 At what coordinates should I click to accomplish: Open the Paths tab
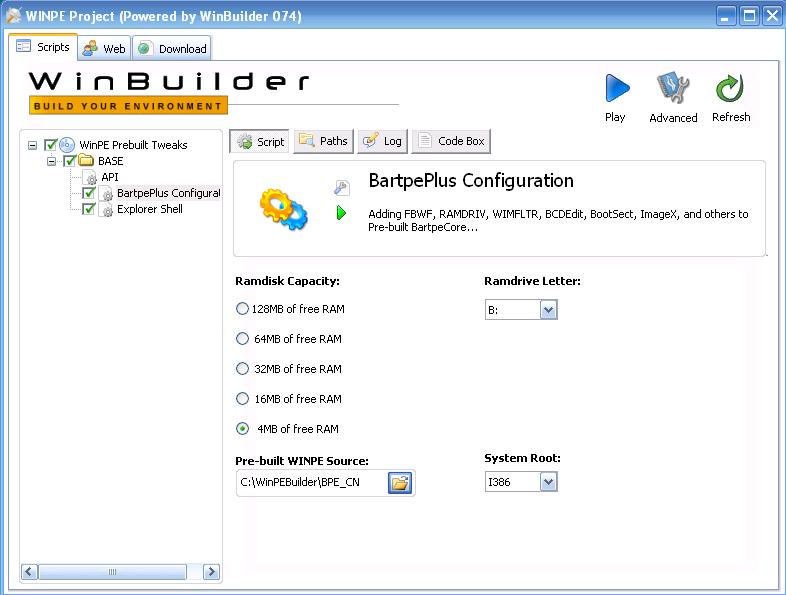pyautogui.click(x=323, y=141)
